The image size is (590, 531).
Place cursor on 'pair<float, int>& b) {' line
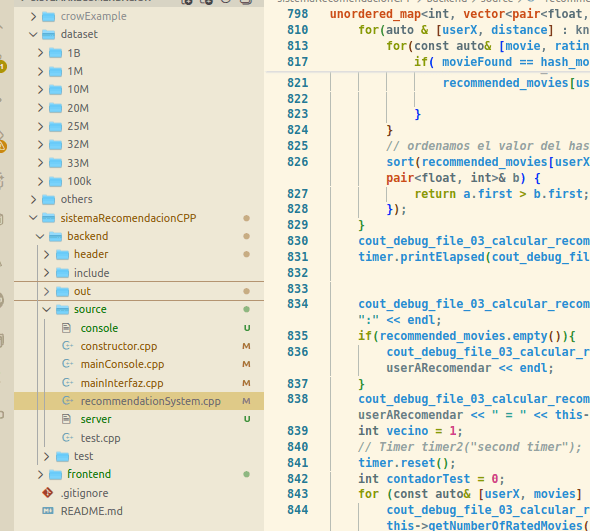464,178
